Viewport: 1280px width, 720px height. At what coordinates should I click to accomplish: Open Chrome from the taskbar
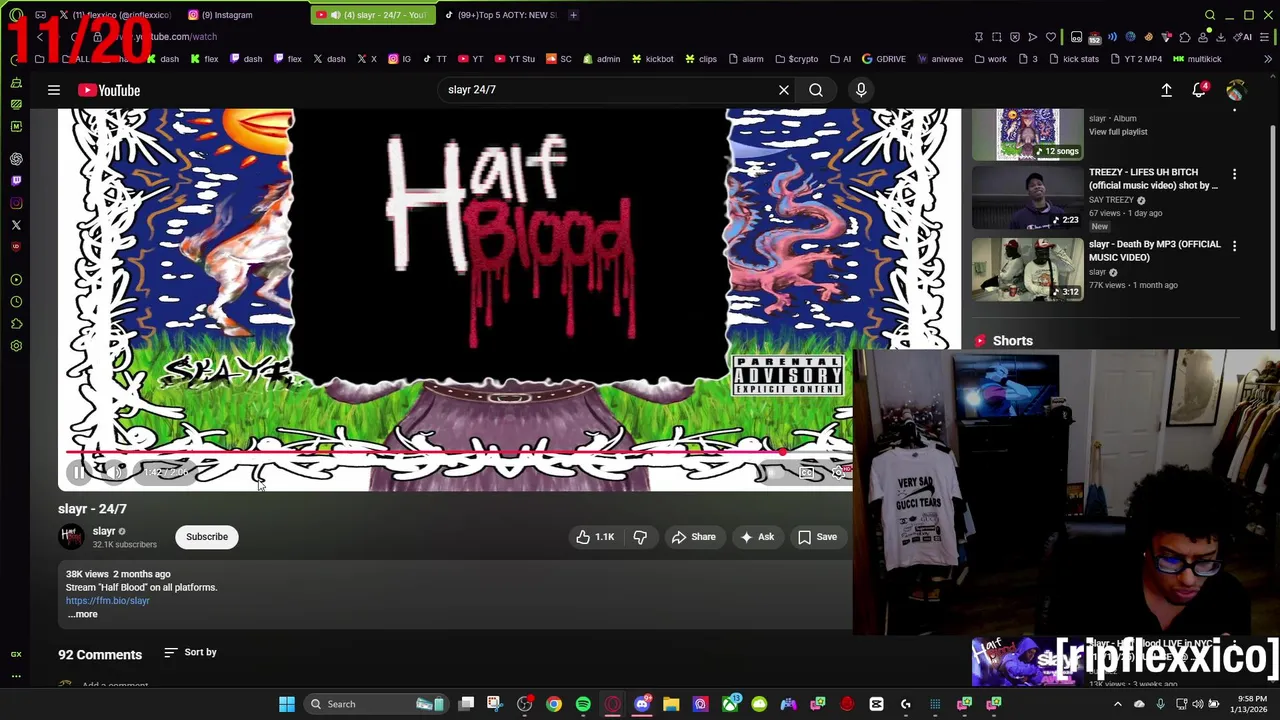tap(554, 704)
